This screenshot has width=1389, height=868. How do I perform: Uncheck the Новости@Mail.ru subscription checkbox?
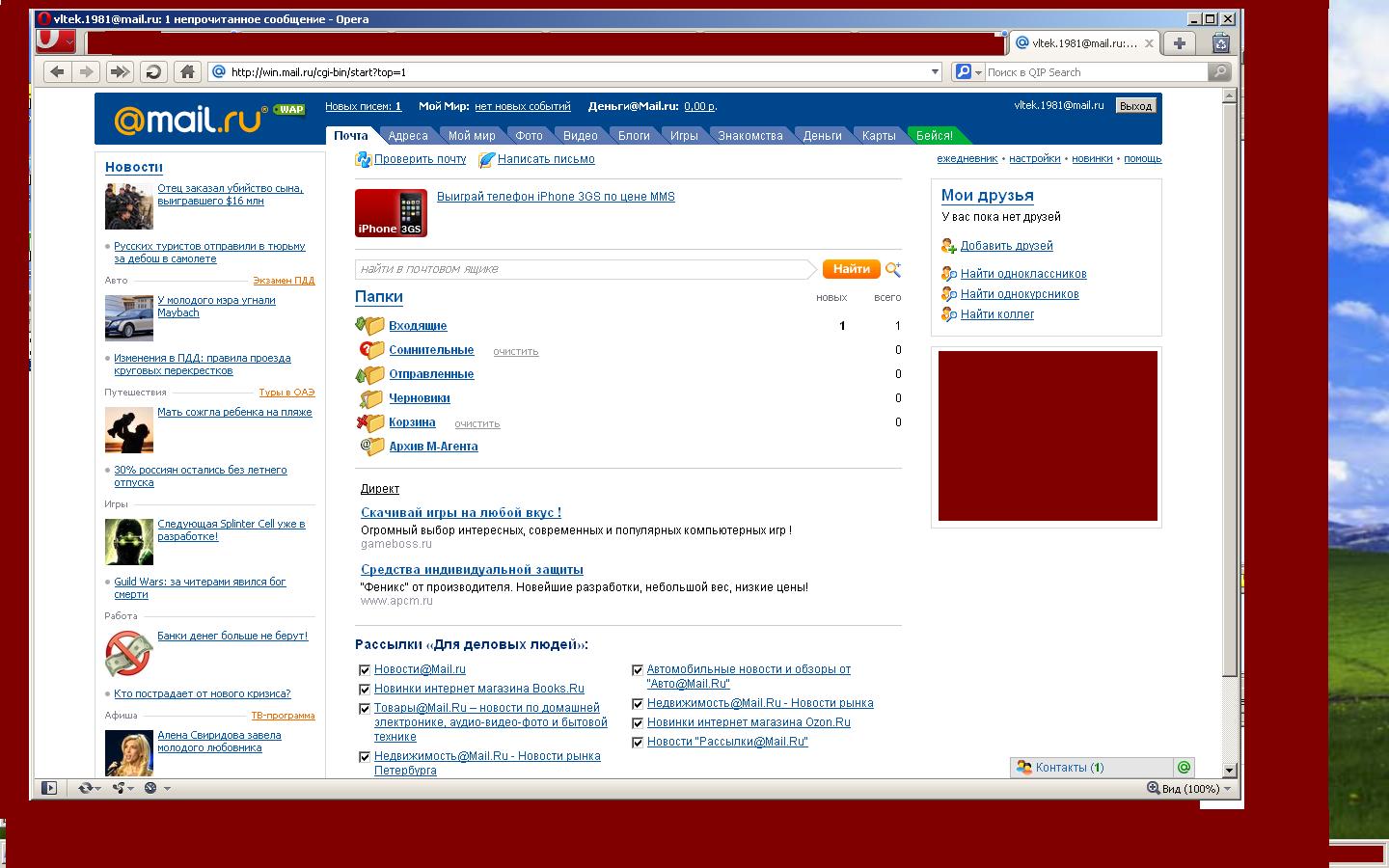[365, 670]
